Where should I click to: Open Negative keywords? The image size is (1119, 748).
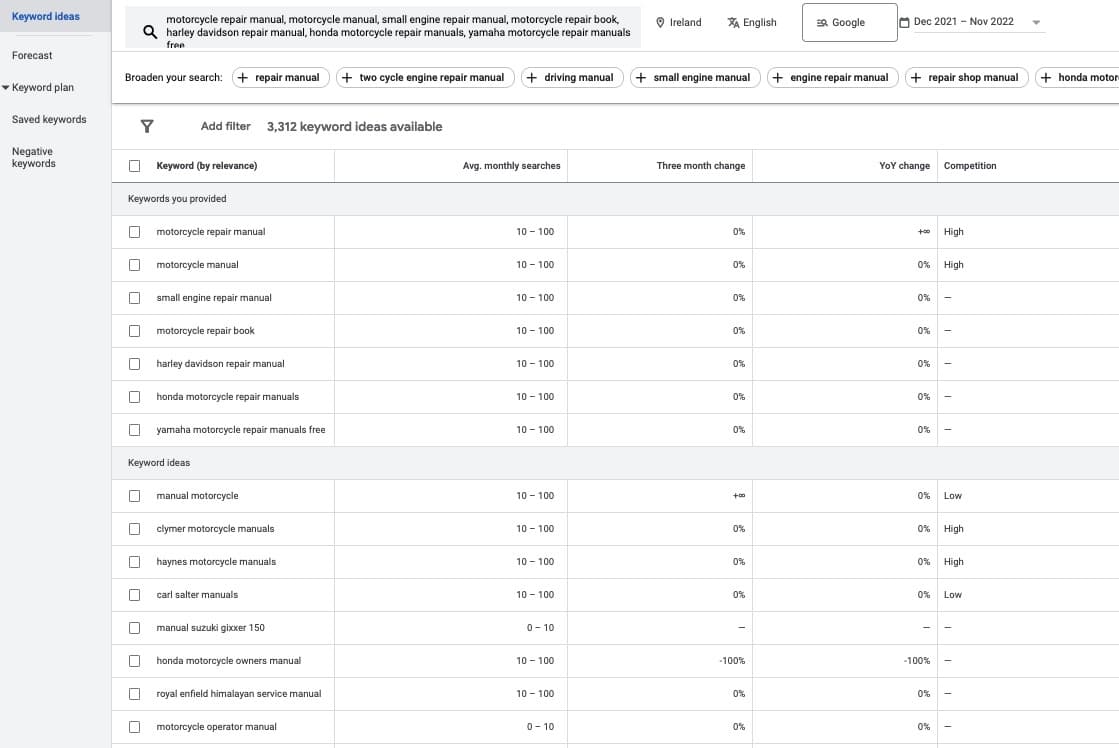point(33,157)
